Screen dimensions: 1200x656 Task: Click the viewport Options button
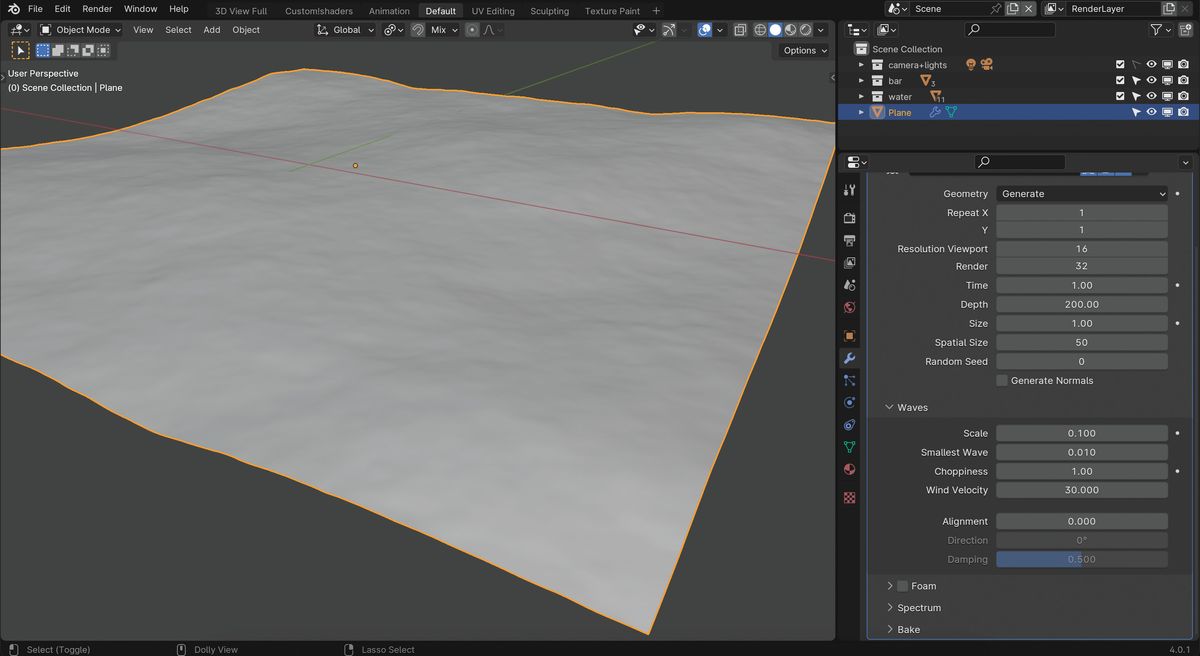tap(803, 50)
